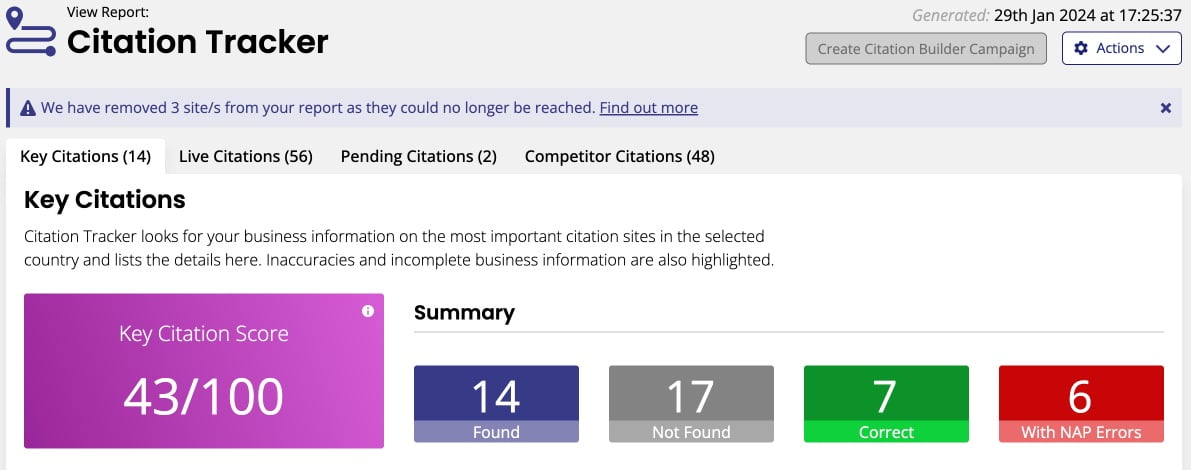Select the Pending Citations (2) tab
Screen dimensions: 1191x470
coord(418,156)
